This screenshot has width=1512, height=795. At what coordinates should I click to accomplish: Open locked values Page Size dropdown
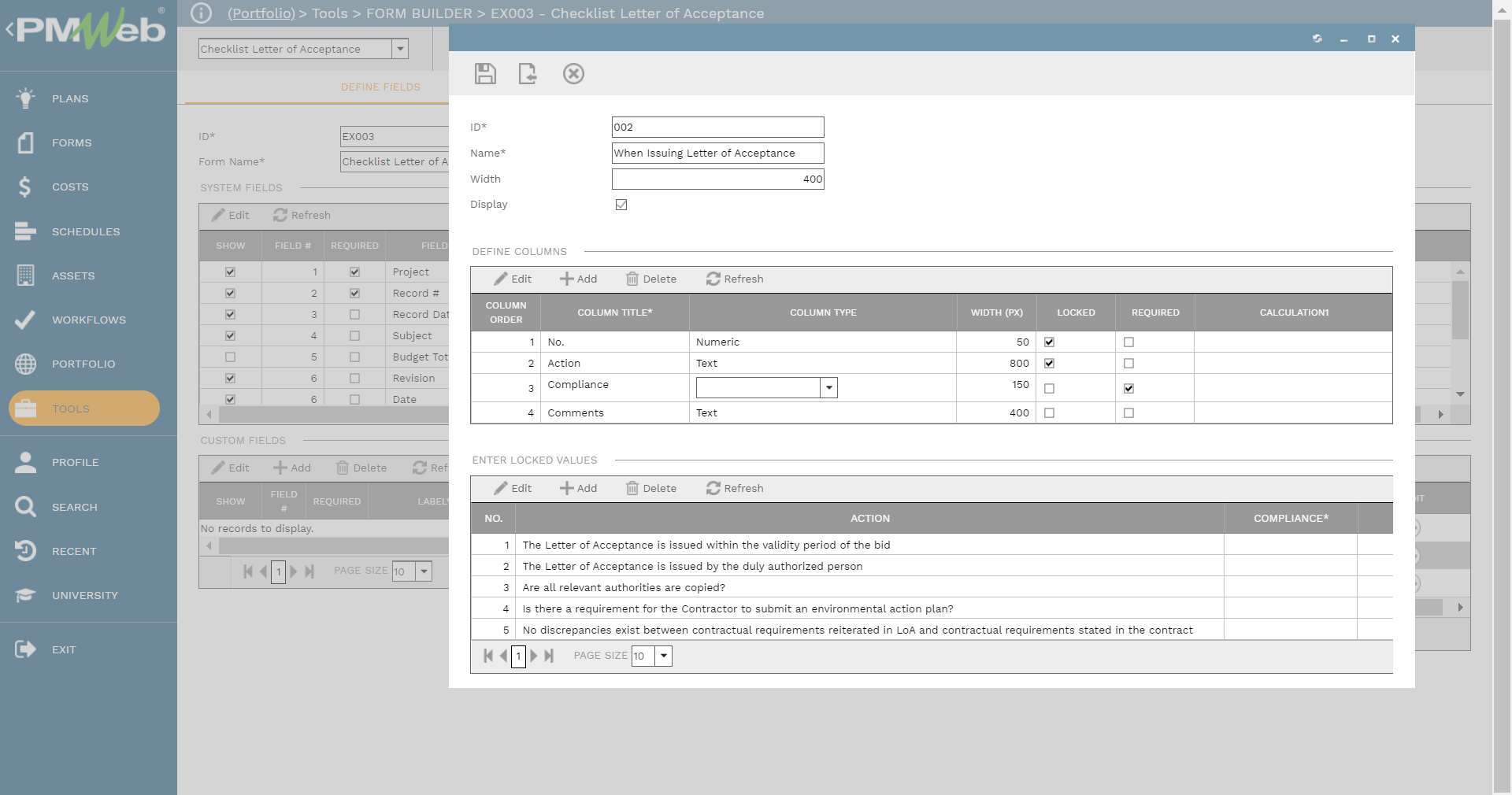pyautogui.click(x=664, y=656)
